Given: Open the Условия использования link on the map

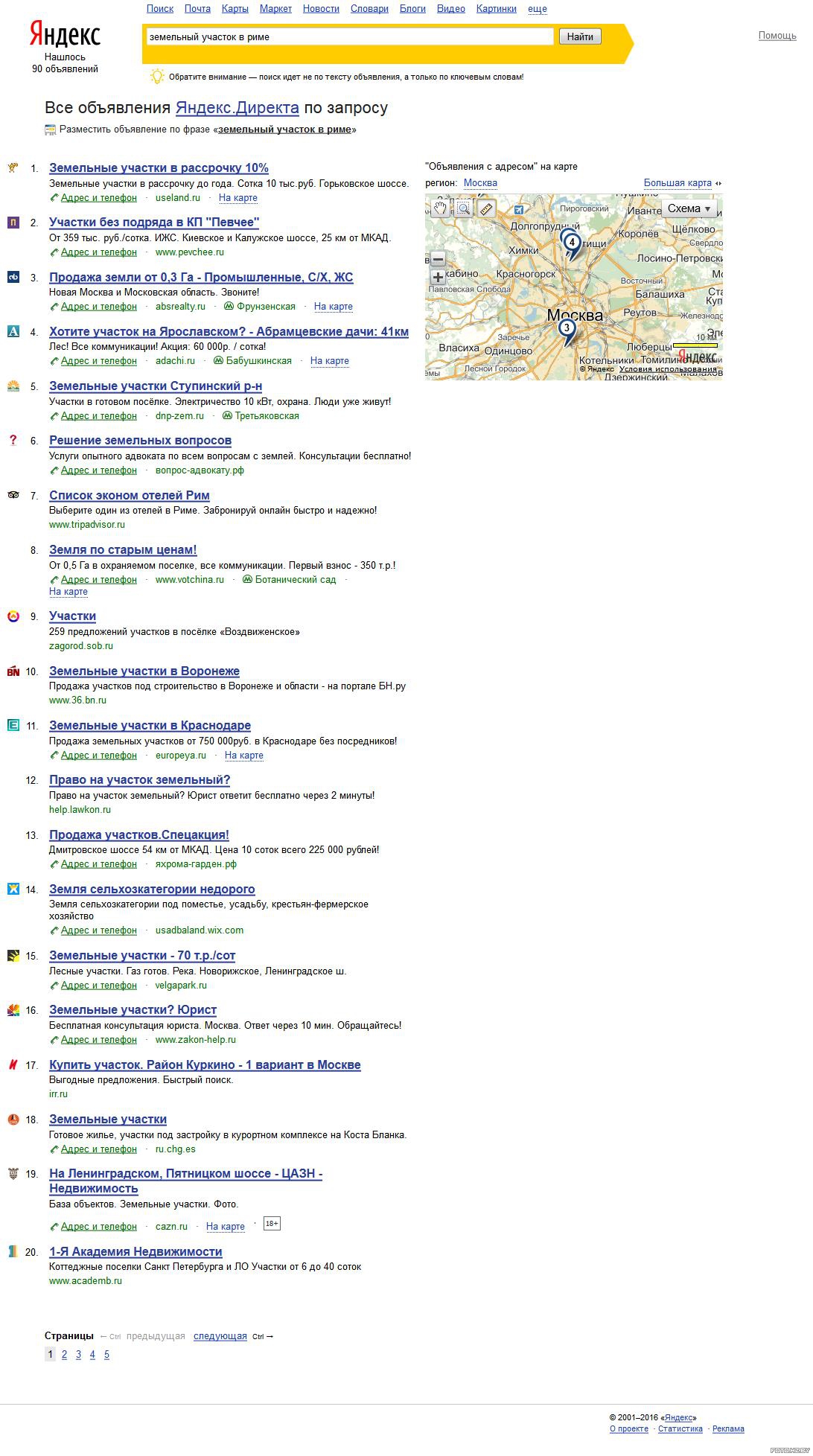Looking at the screenshot, I should pos(668,369).
